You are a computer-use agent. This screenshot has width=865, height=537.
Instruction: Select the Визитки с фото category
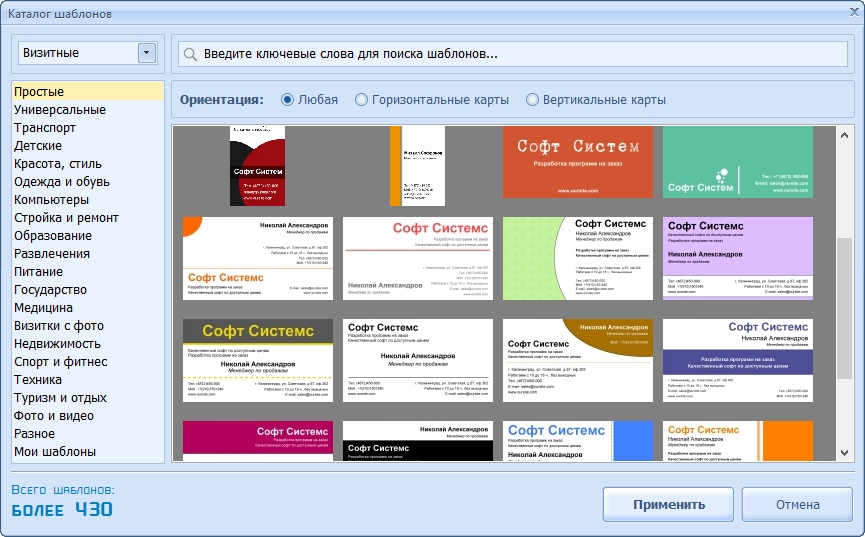(x=59, y=326)
